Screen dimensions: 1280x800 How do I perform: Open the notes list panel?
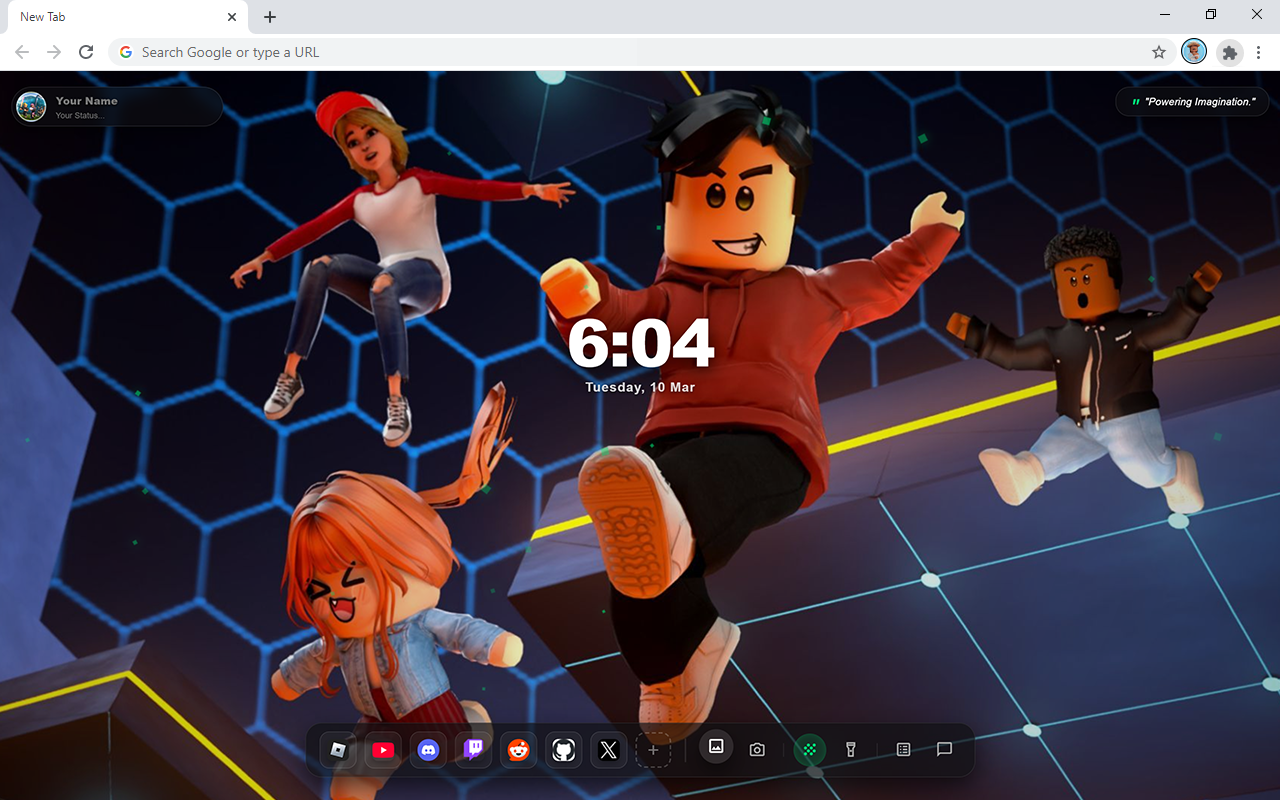903,750
